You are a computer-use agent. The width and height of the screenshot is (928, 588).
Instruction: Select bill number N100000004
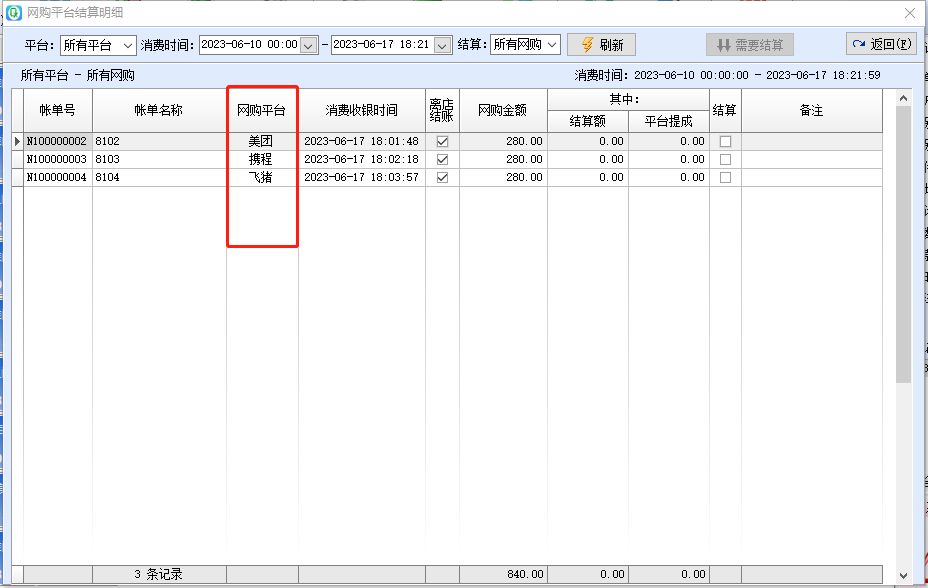tap(57, 177)
